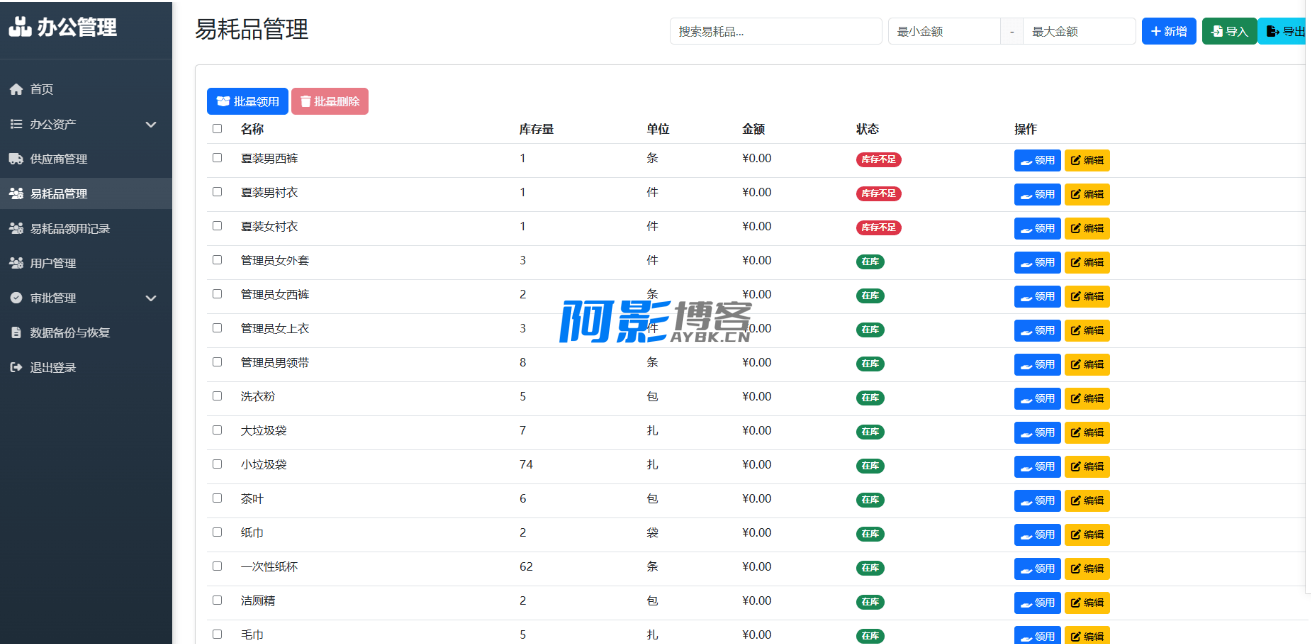
Task: Click the home icon beside 首页
Action: click(x=16, y=89)
